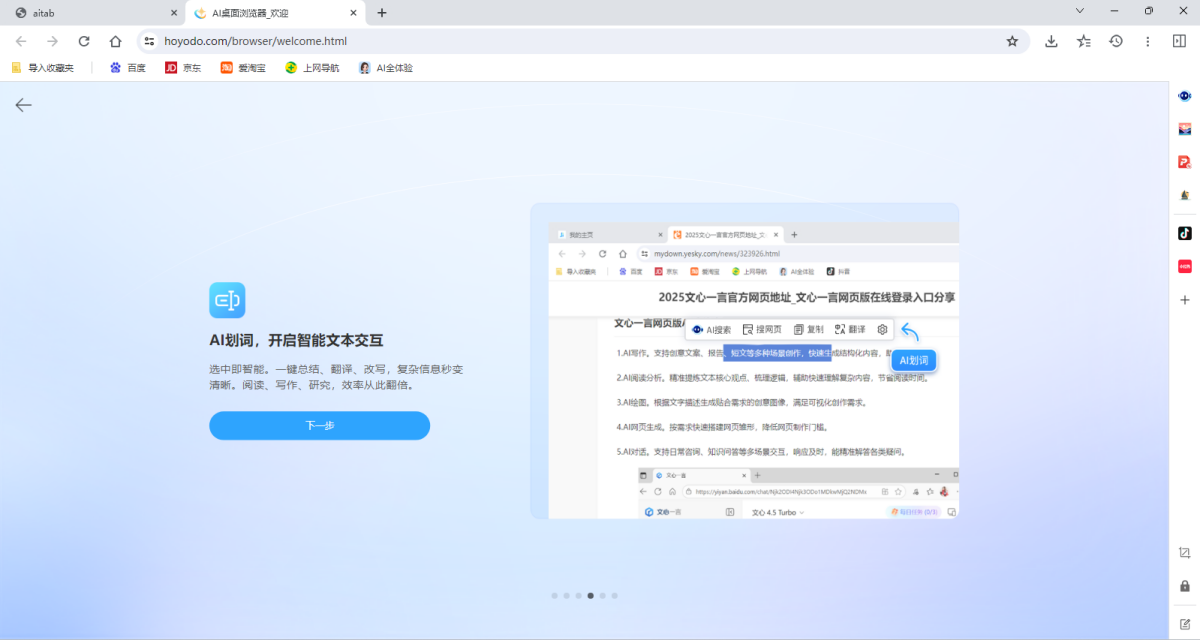Go to the last carousel page dot
The image size is (1200, 640).
(x=615, y=595)
